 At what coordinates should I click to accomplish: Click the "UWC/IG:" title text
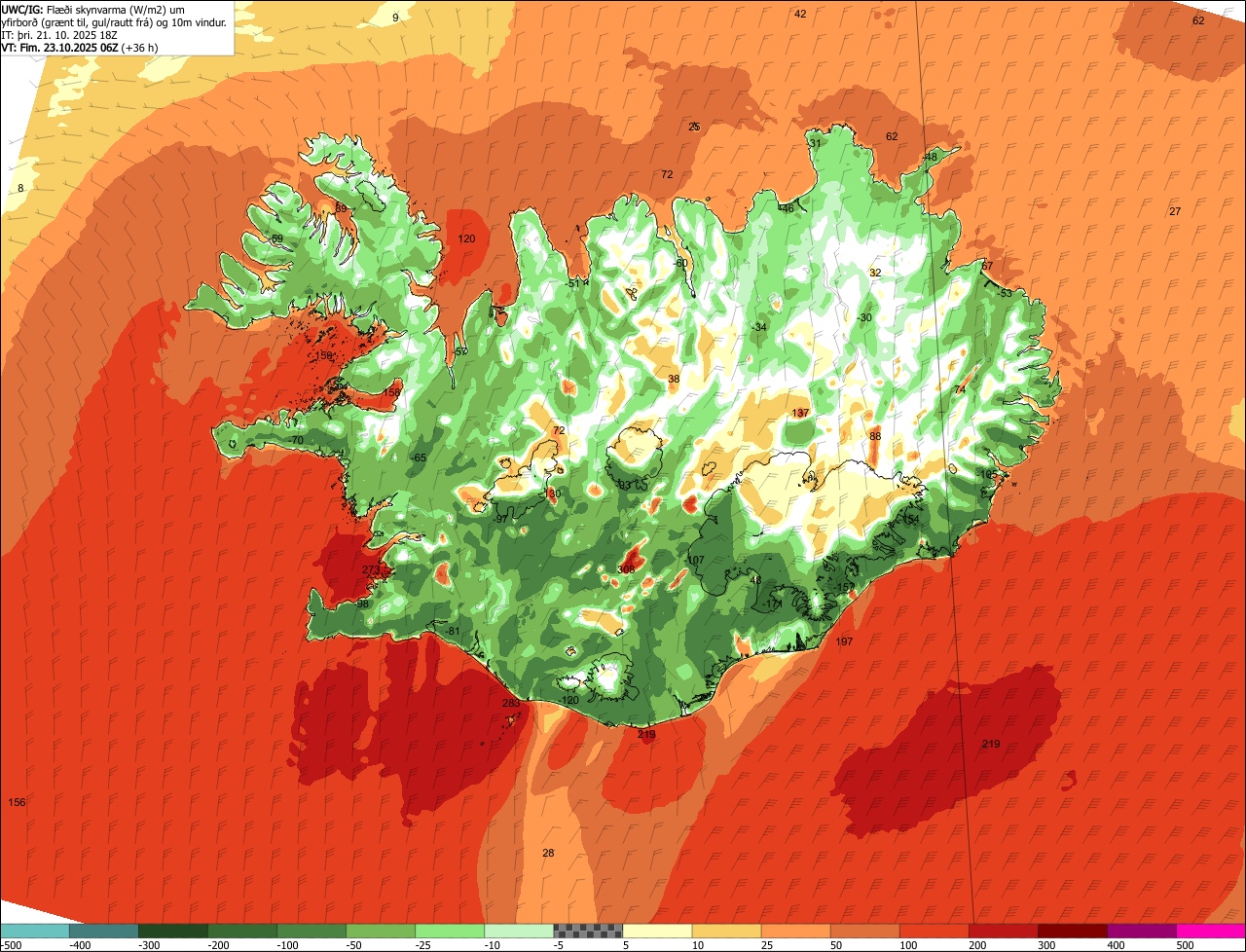23,10
